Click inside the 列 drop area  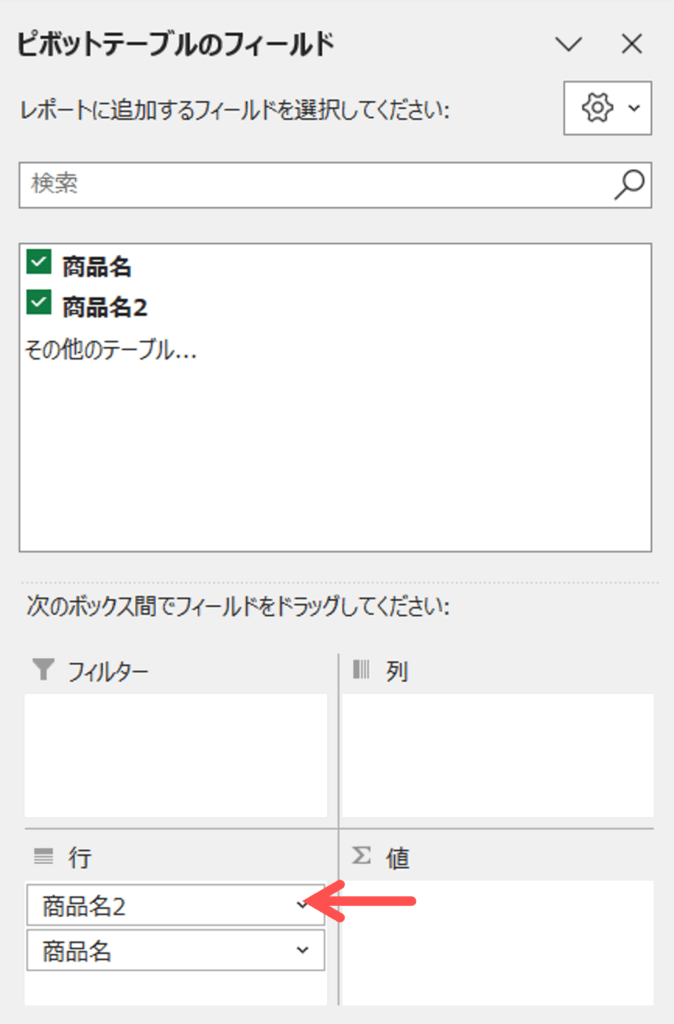tap(497, 755)
